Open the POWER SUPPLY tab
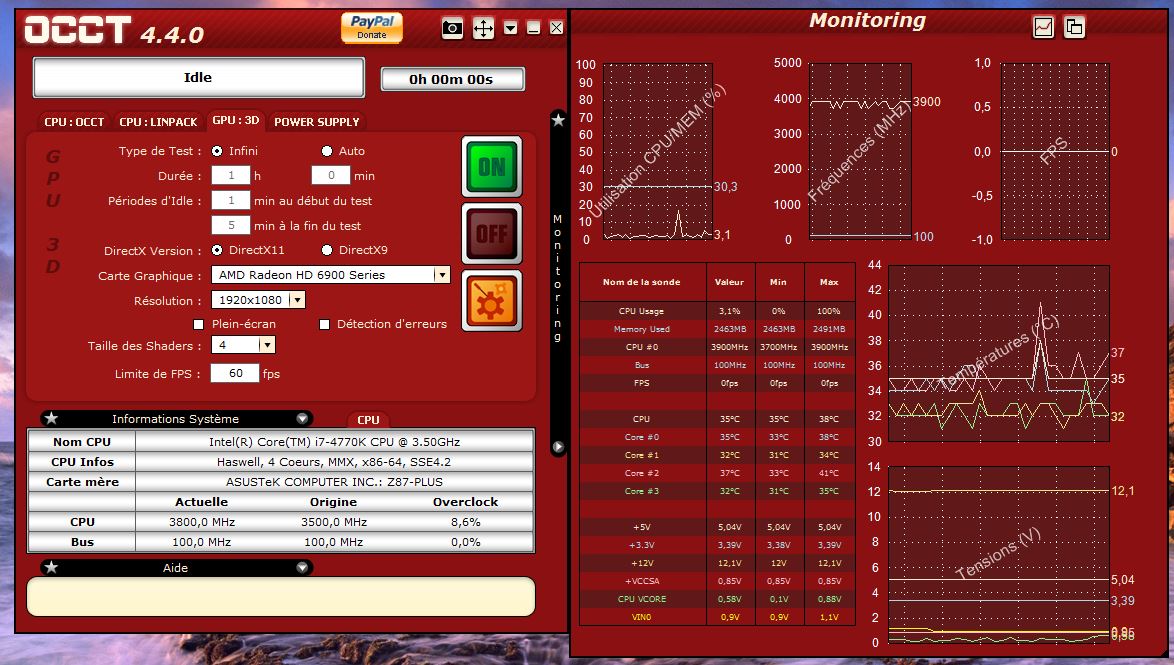The width and height of the screenshot is (1174, 665). (x=317, y=121)
